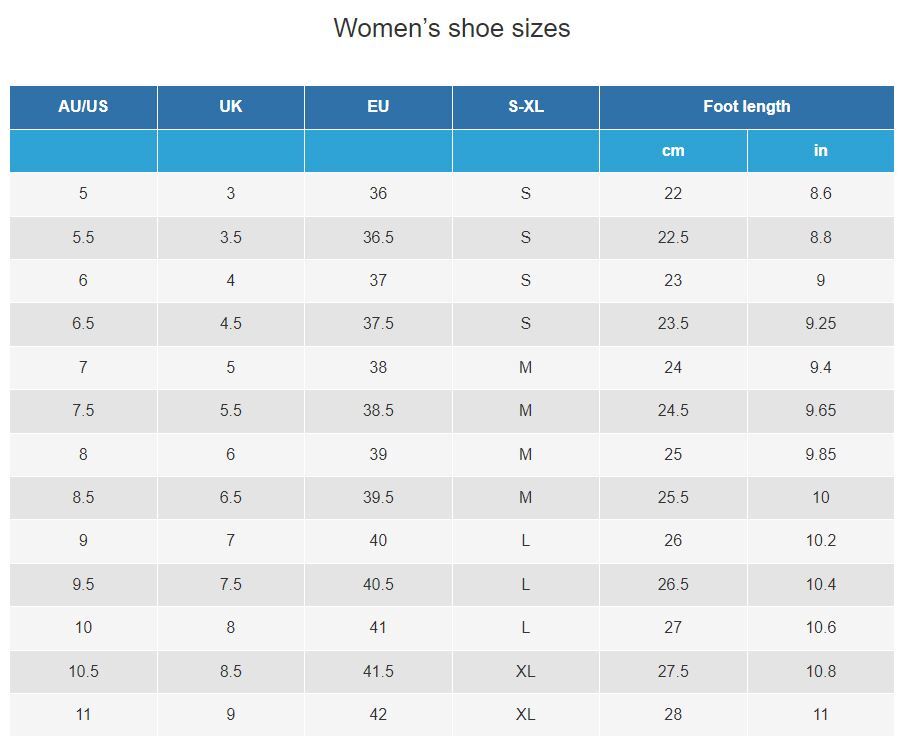The height and width of the screenshot is (746, 907).
Task: Click the 26.5 cm foot length cell
Action: [x=673, y=585]
